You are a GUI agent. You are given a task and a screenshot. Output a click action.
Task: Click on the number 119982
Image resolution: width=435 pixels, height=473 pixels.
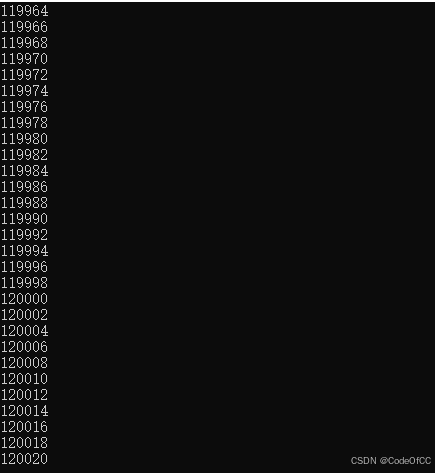[x=25, y=155]
